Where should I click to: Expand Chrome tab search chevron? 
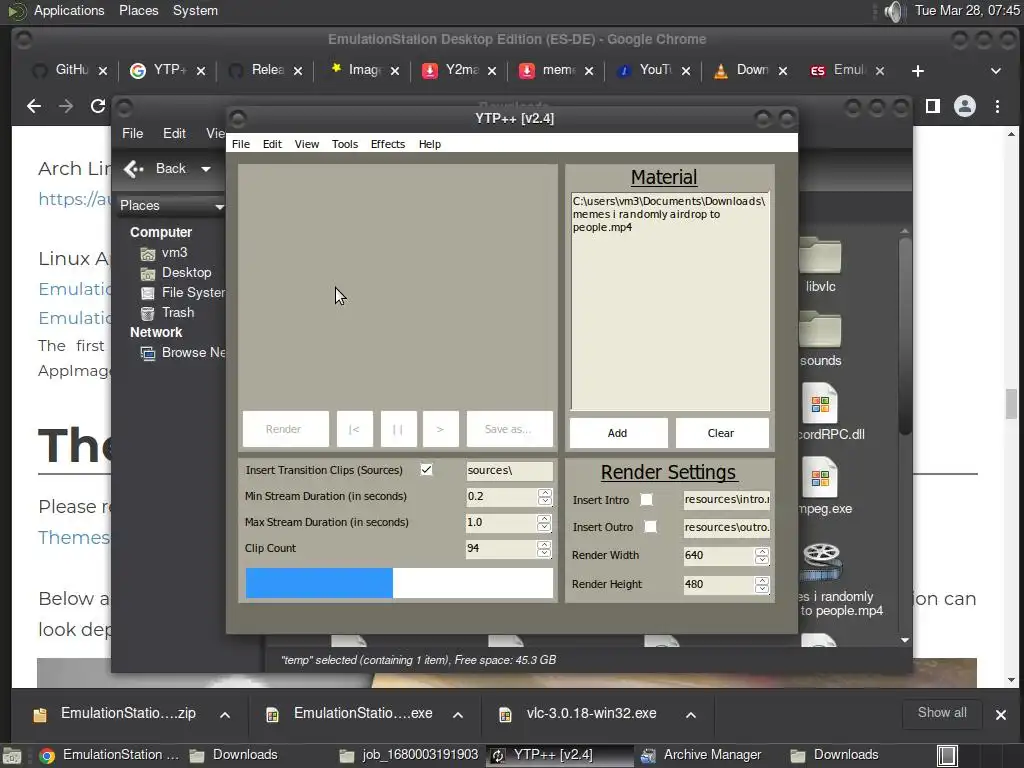tap(996, 71)
